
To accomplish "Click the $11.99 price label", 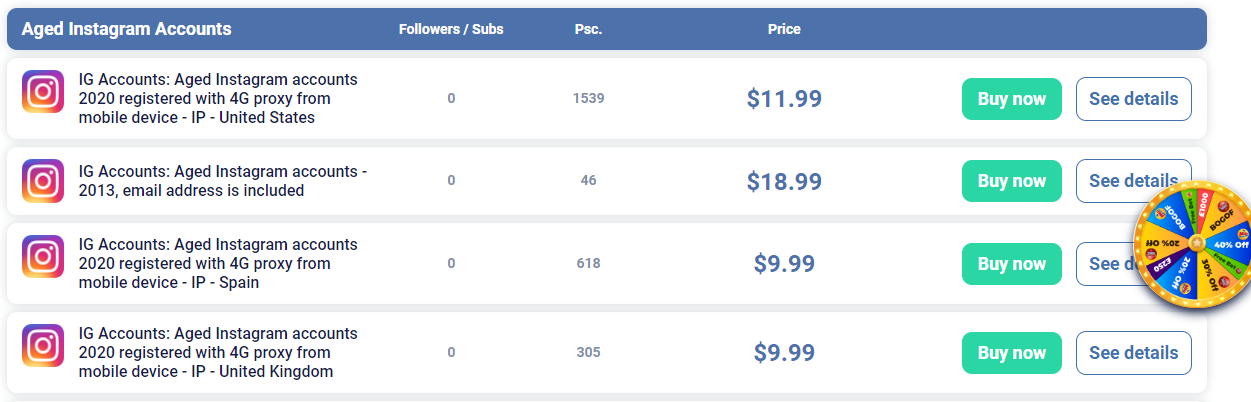I will pyautogui.click(x=784, y=99).
